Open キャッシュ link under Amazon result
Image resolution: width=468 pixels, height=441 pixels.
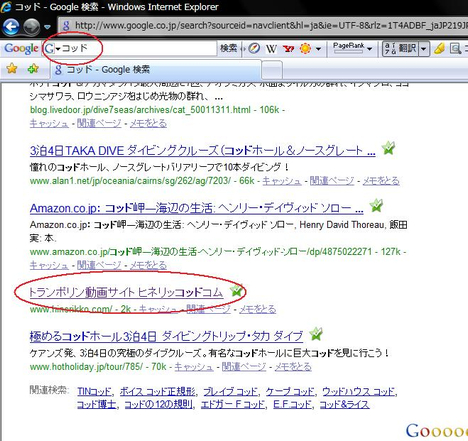coord(49,265)
